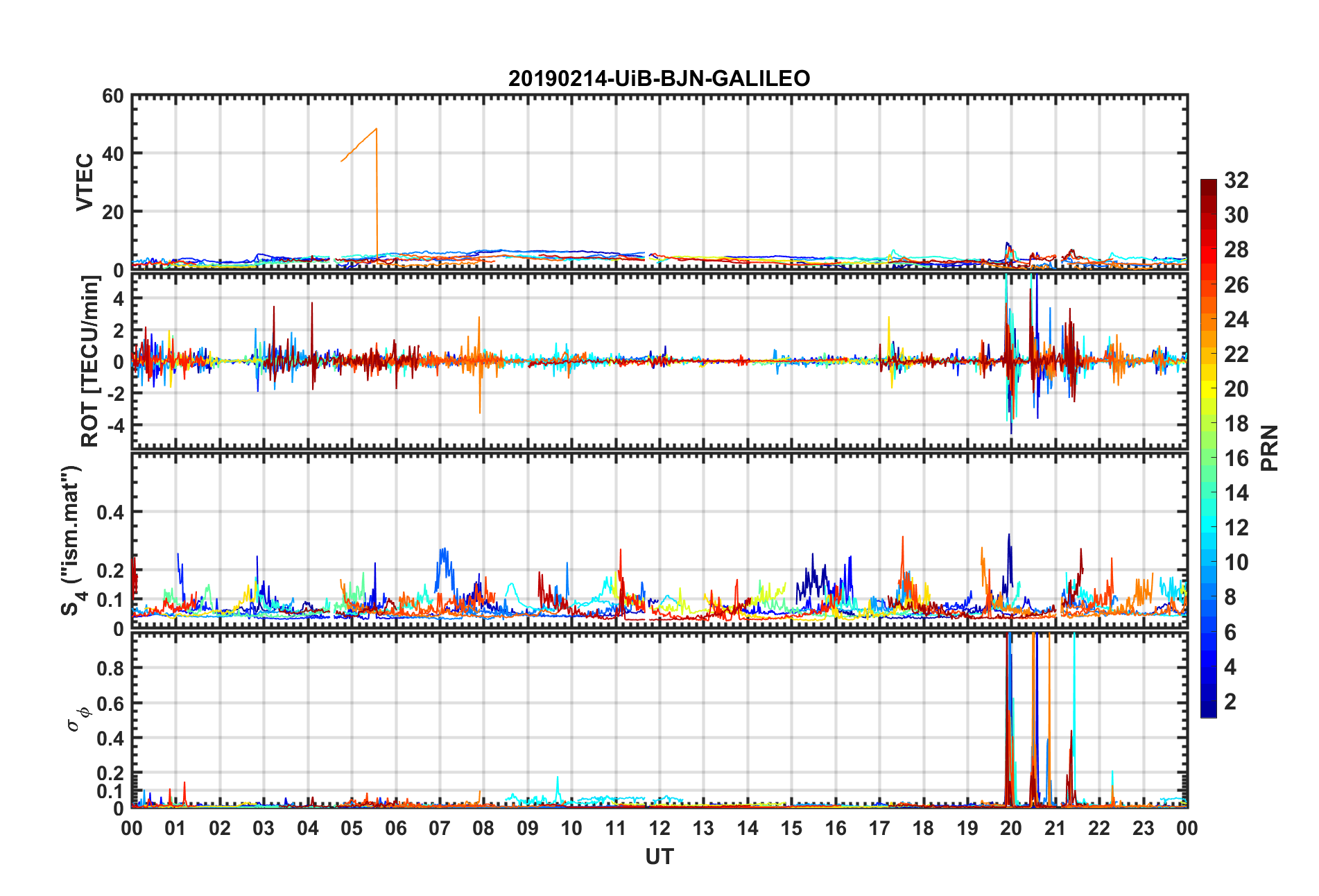Click colorbar tick label 16

coord(1236,458)
